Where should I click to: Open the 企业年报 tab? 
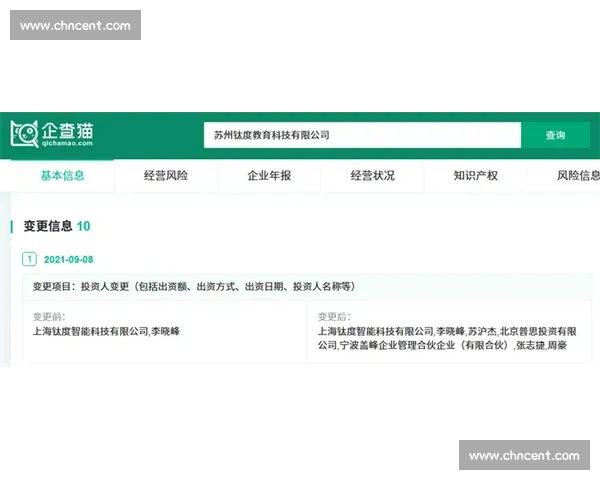269,176
